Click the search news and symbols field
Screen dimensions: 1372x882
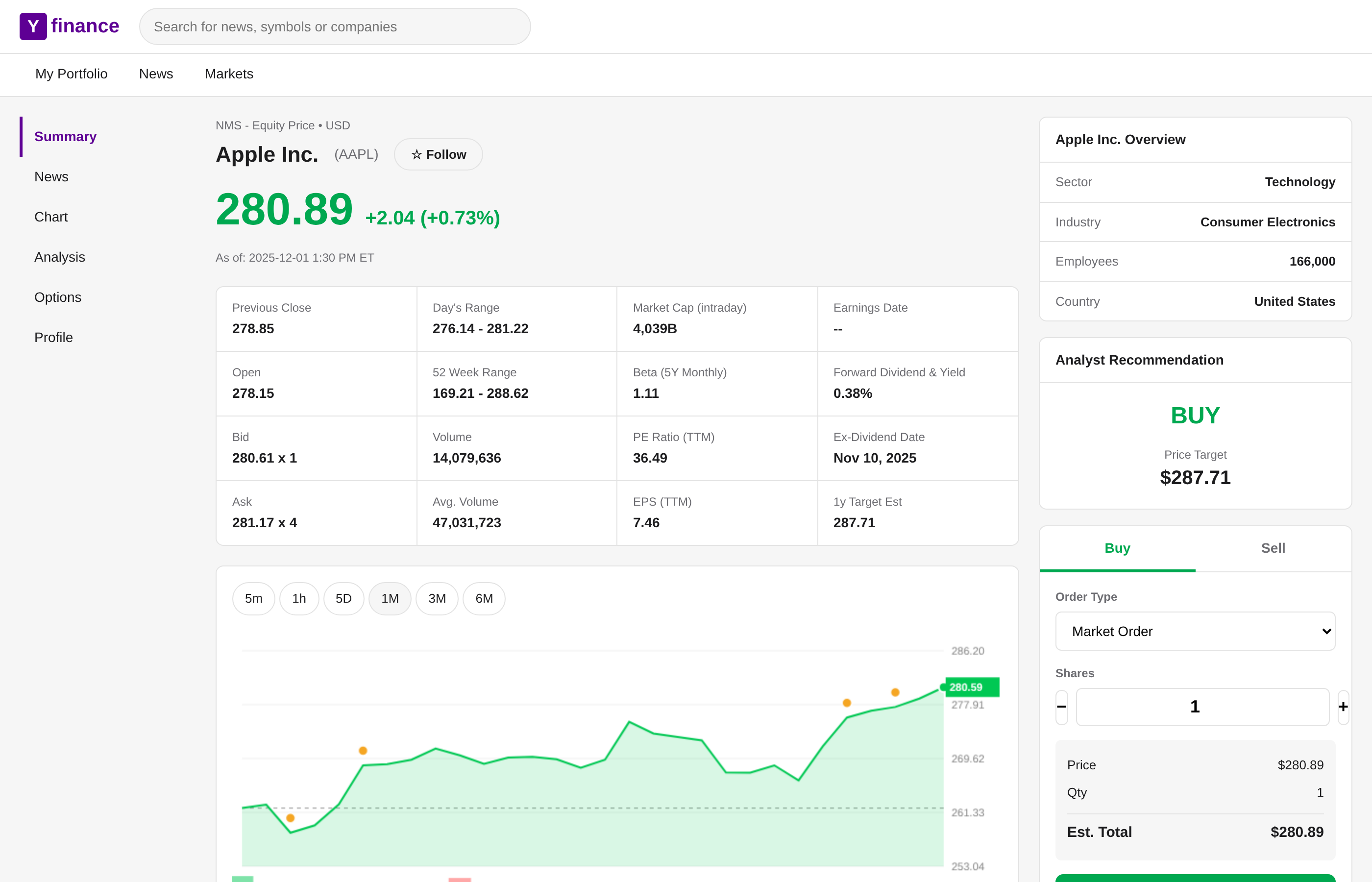335,26
